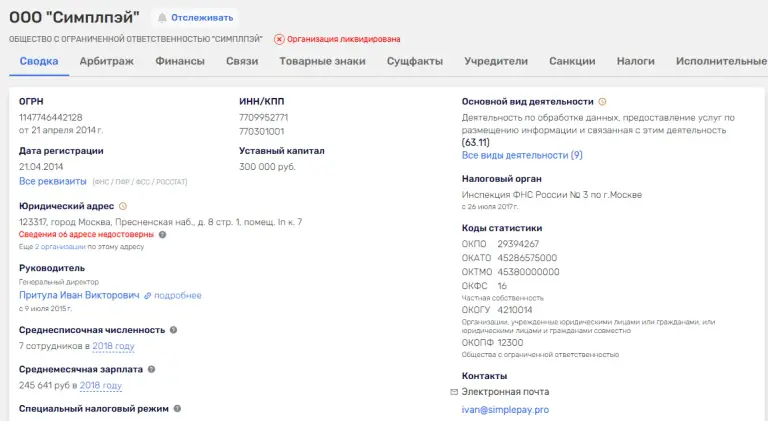Click the ОКПО code 29394267
The height and width of the screenshot is (421, 768).
point(518,244)
